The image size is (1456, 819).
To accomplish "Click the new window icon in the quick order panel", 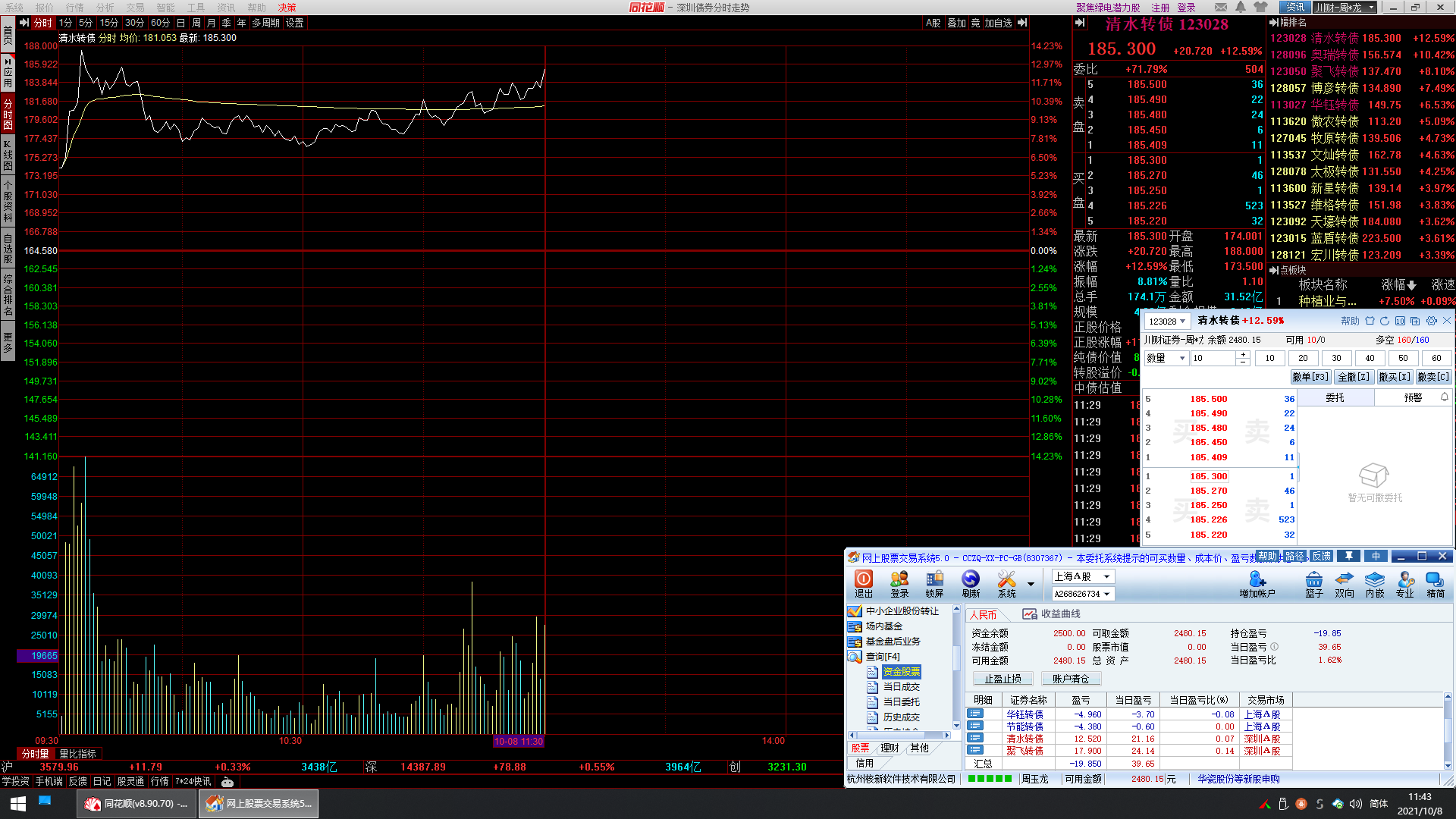I will coord(1415,321).
